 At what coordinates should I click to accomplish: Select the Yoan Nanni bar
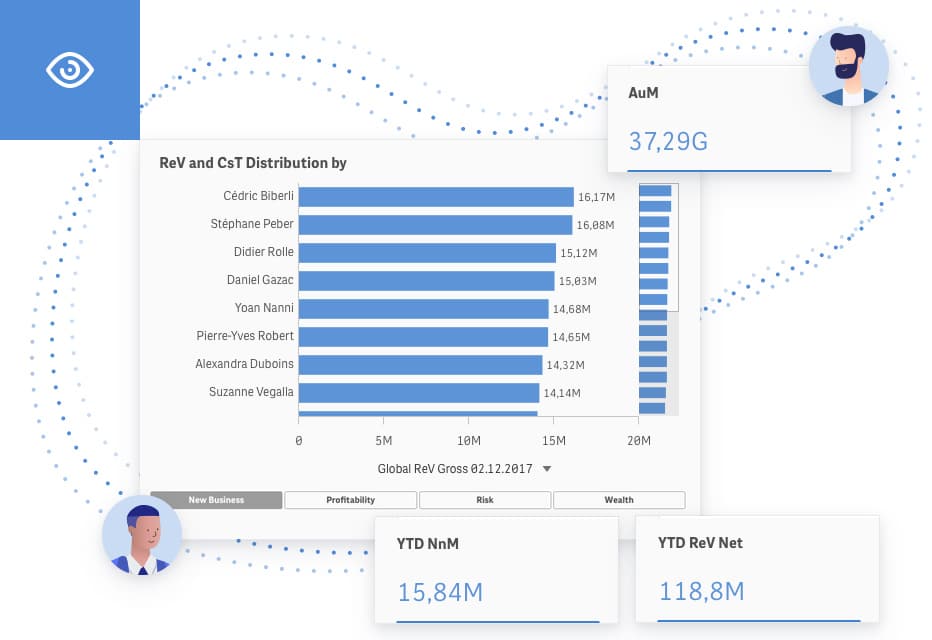[423, 309]
